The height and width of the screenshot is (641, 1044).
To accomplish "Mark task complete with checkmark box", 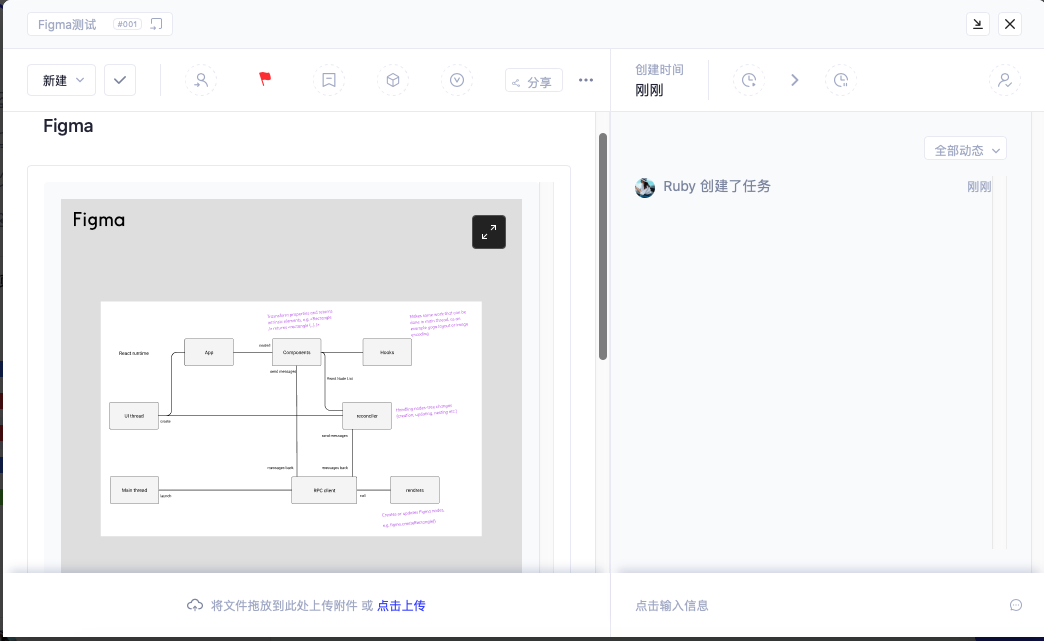I will click(120, 80).
